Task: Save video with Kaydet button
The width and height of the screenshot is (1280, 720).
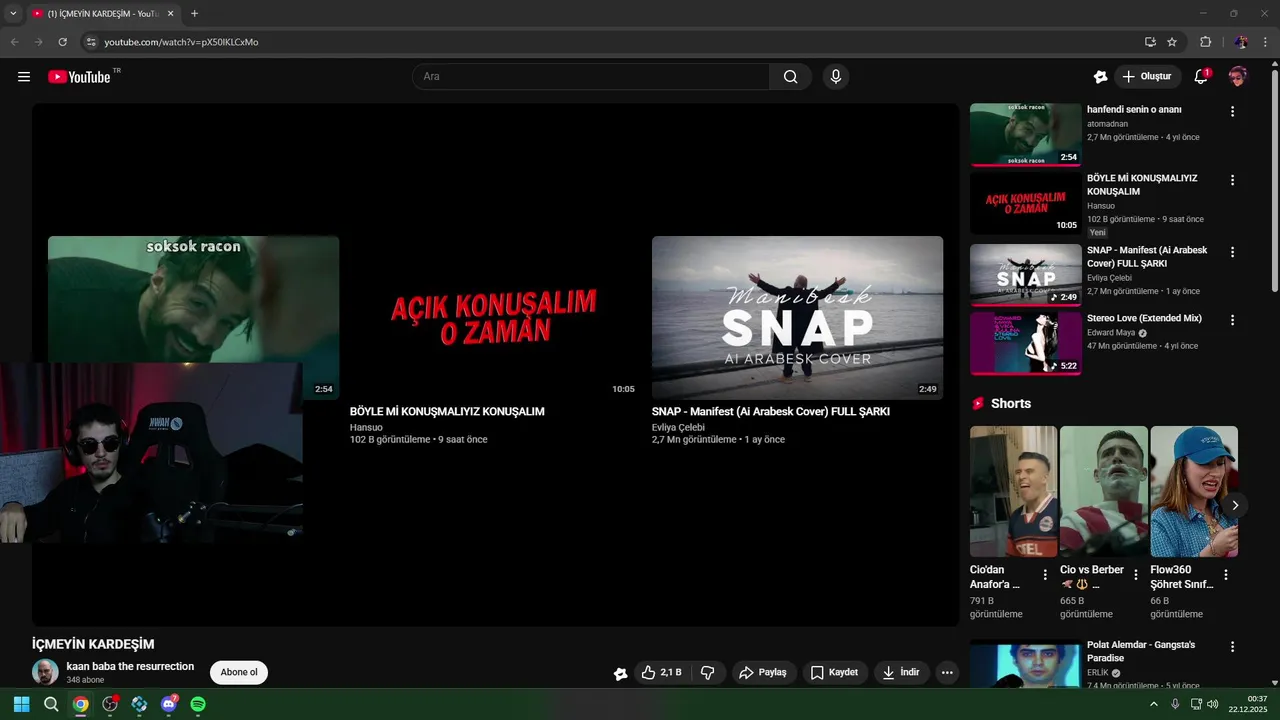Action: 834,673
